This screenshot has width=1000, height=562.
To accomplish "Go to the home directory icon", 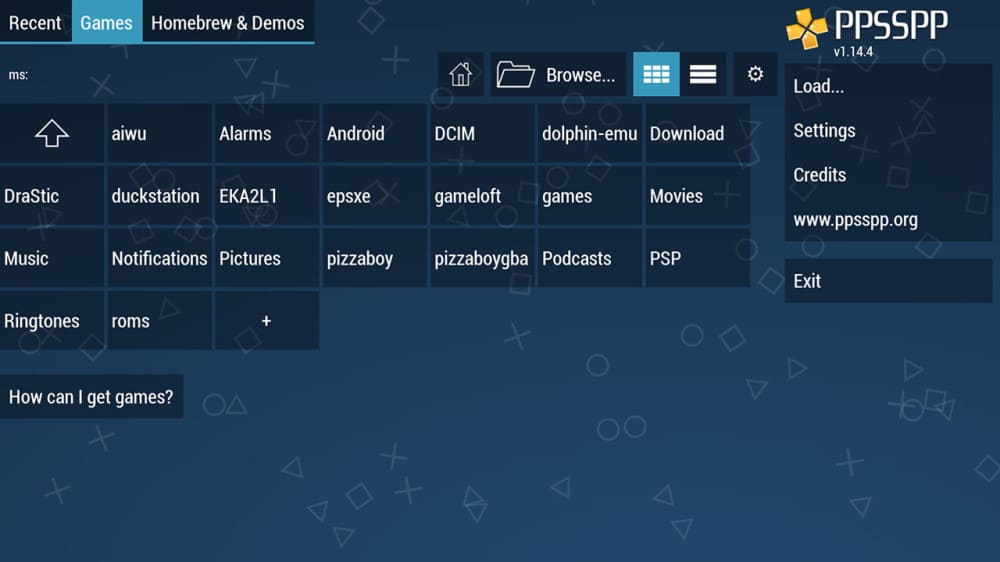I will pos(460,75).
